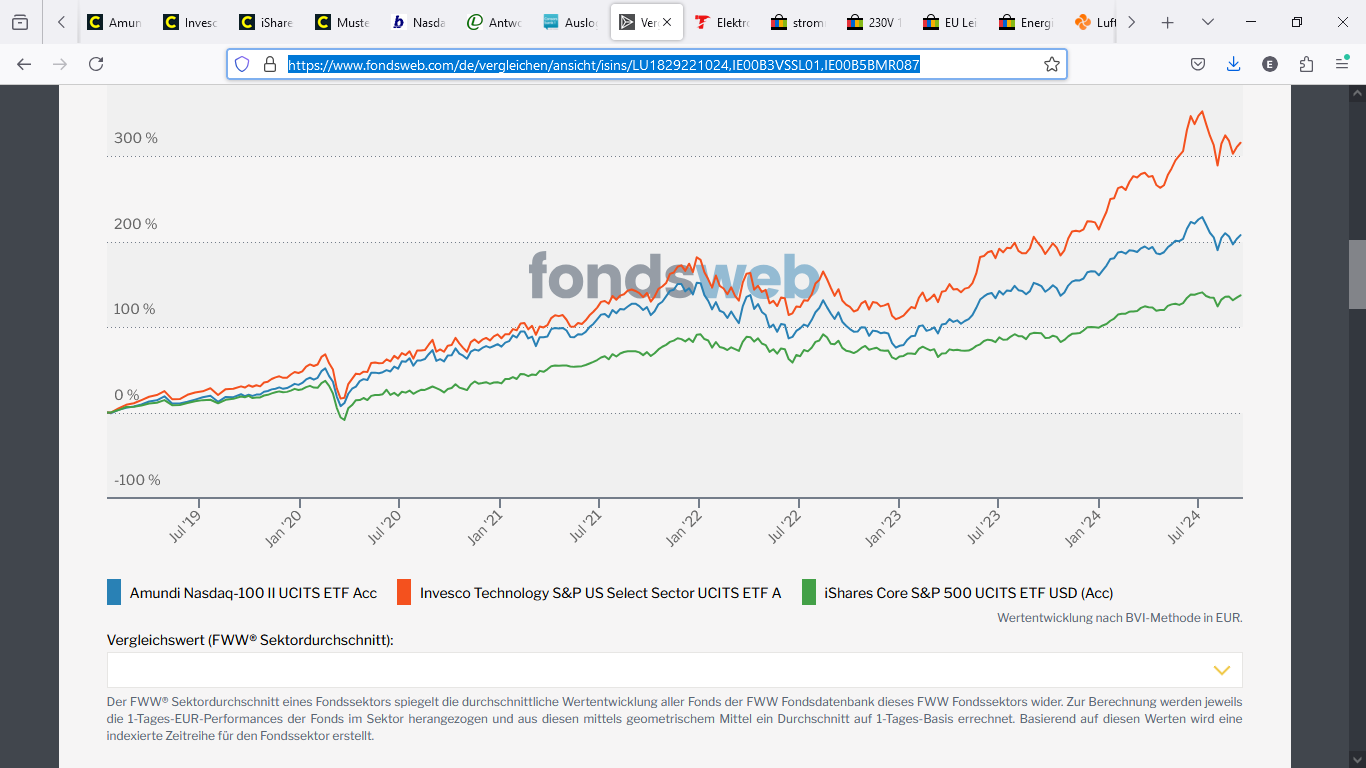Open the Firefox downloads panel
The height and width of the screenshot is (768, 1366).
1233,64
